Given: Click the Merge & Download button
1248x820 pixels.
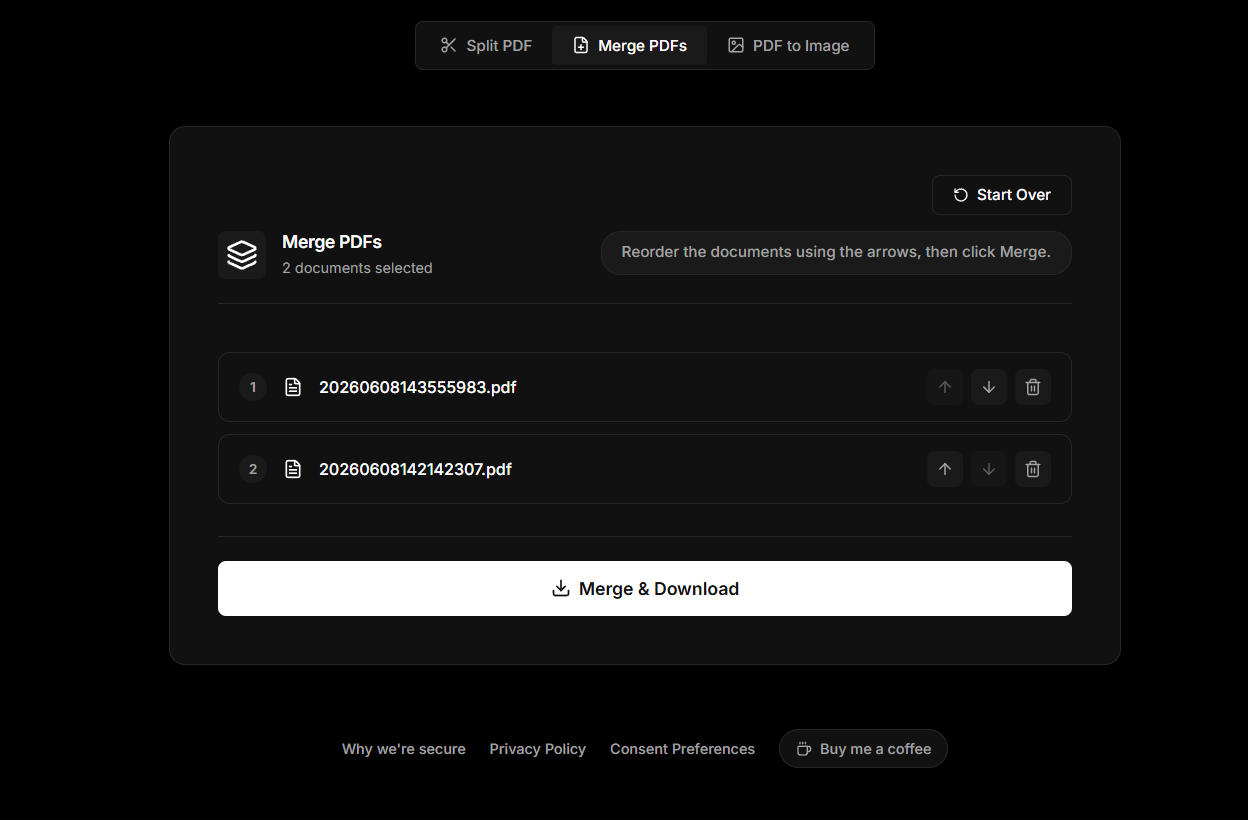Looking at the screenshot, I should click(645, 589).
